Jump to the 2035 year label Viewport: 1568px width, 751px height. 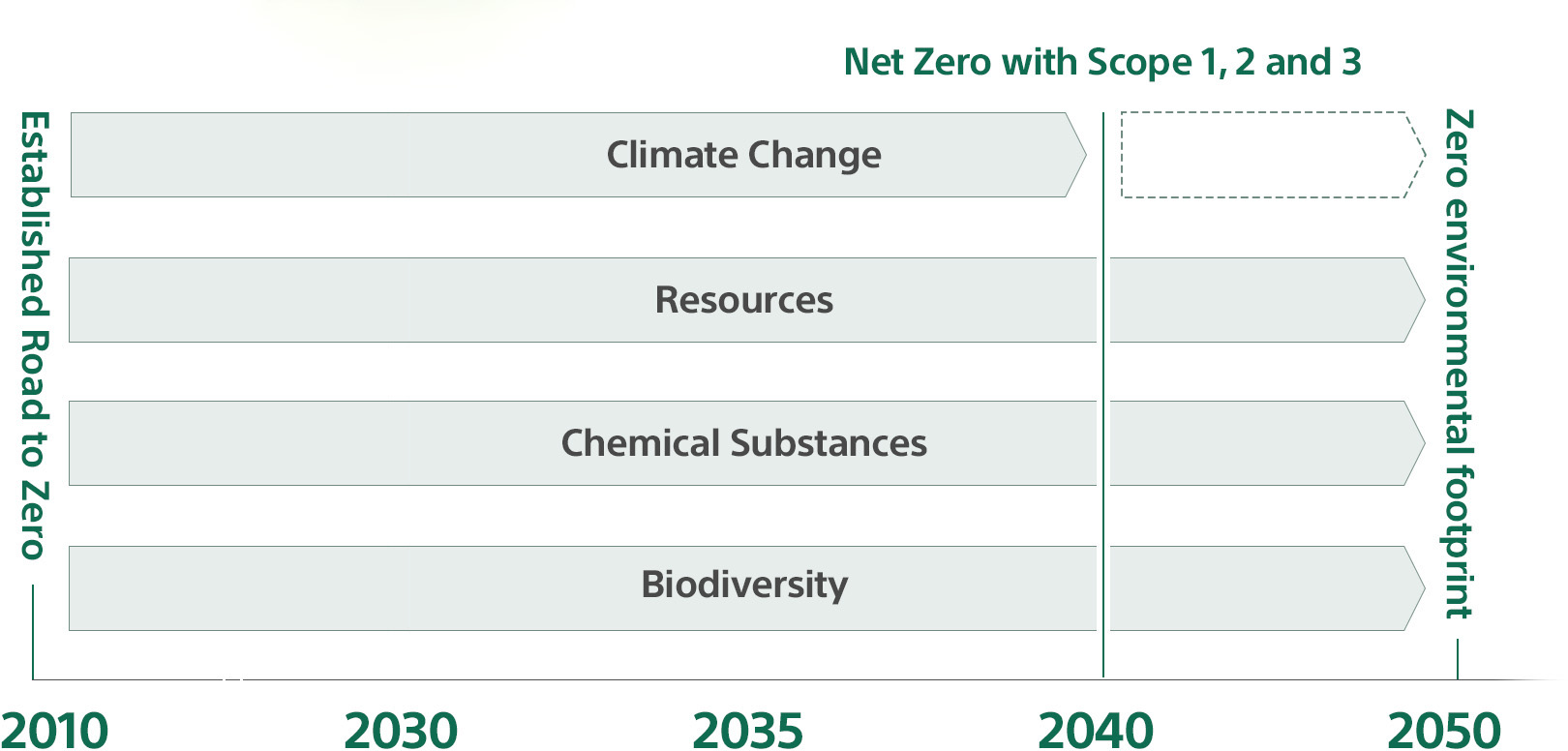coord(747,730)
